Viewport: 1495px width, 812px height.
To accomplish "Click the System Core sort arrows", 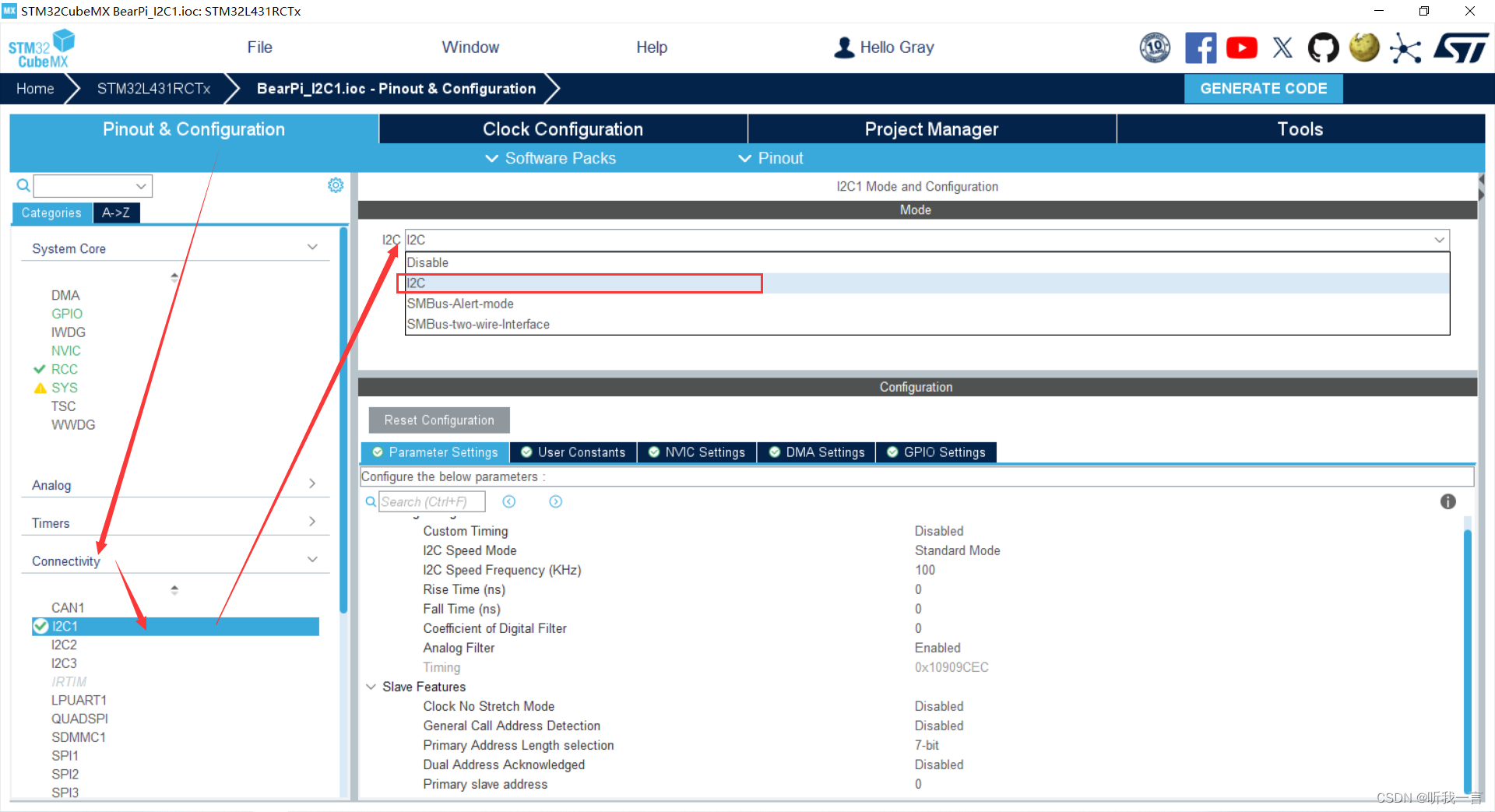I will click(x=174, y=276).
